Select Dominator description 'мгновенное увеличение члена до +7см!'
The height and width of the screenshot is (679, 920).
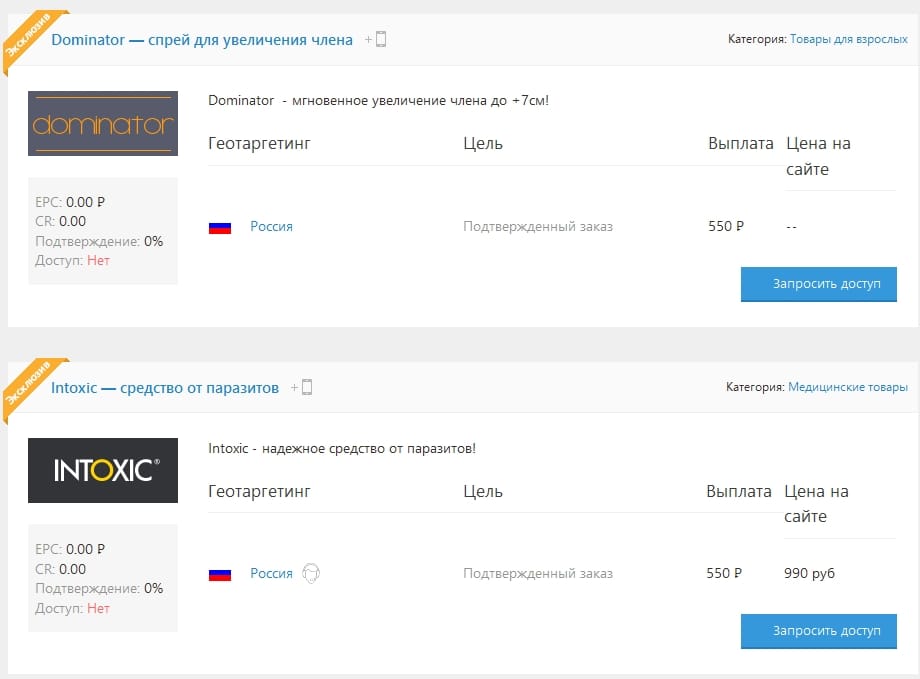(420, 100)
